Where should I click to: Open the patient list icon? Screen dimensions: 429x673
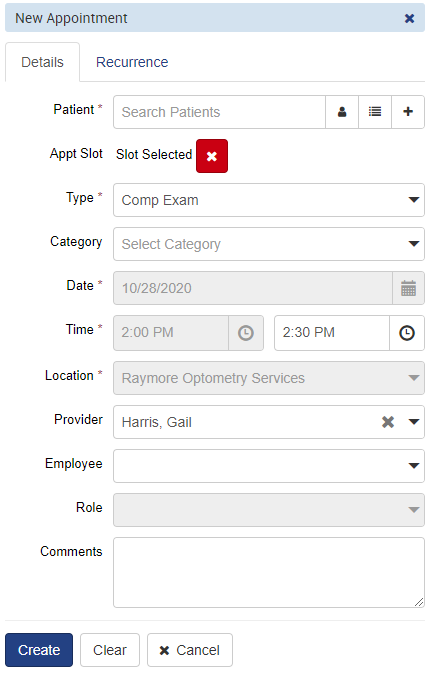coord(375,112)
